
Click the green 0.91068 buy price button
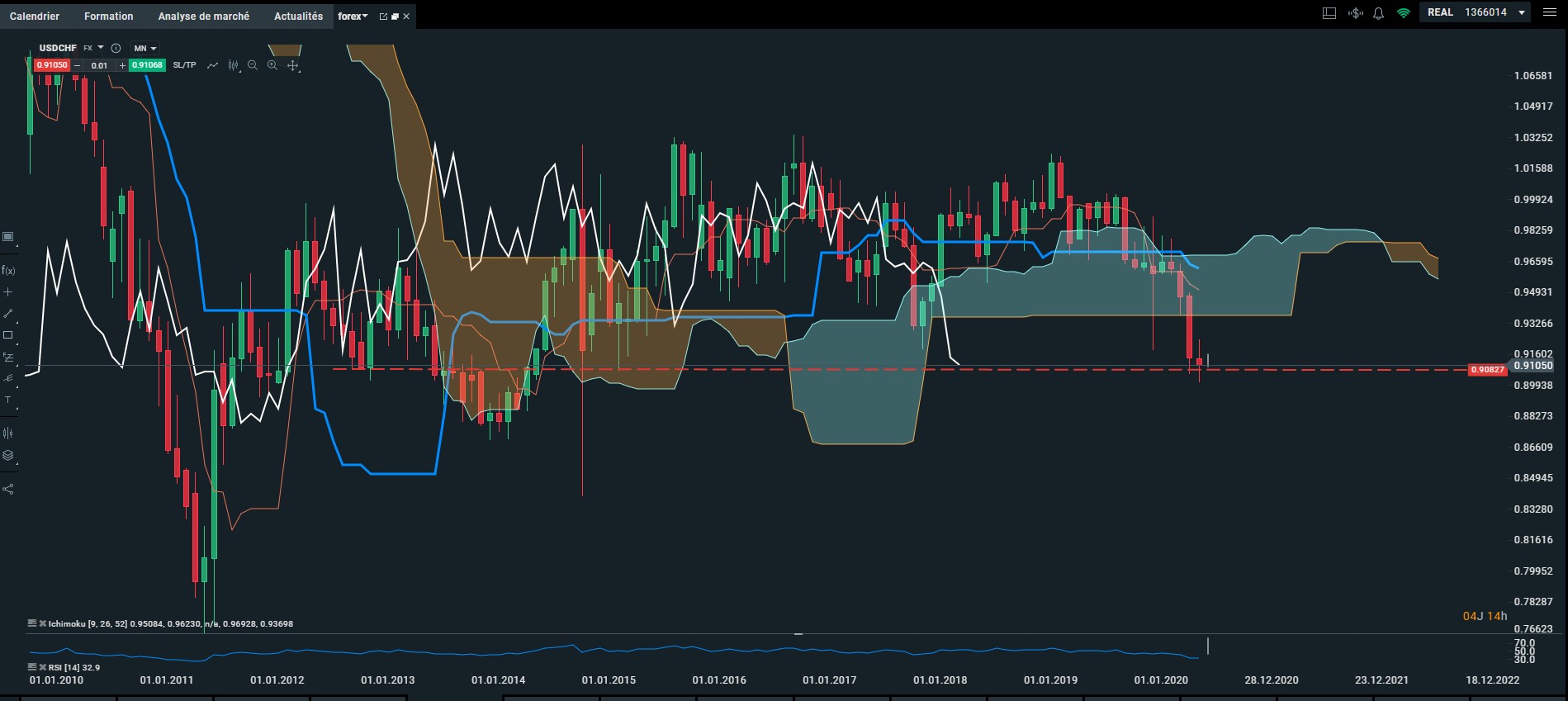point(147,65)
